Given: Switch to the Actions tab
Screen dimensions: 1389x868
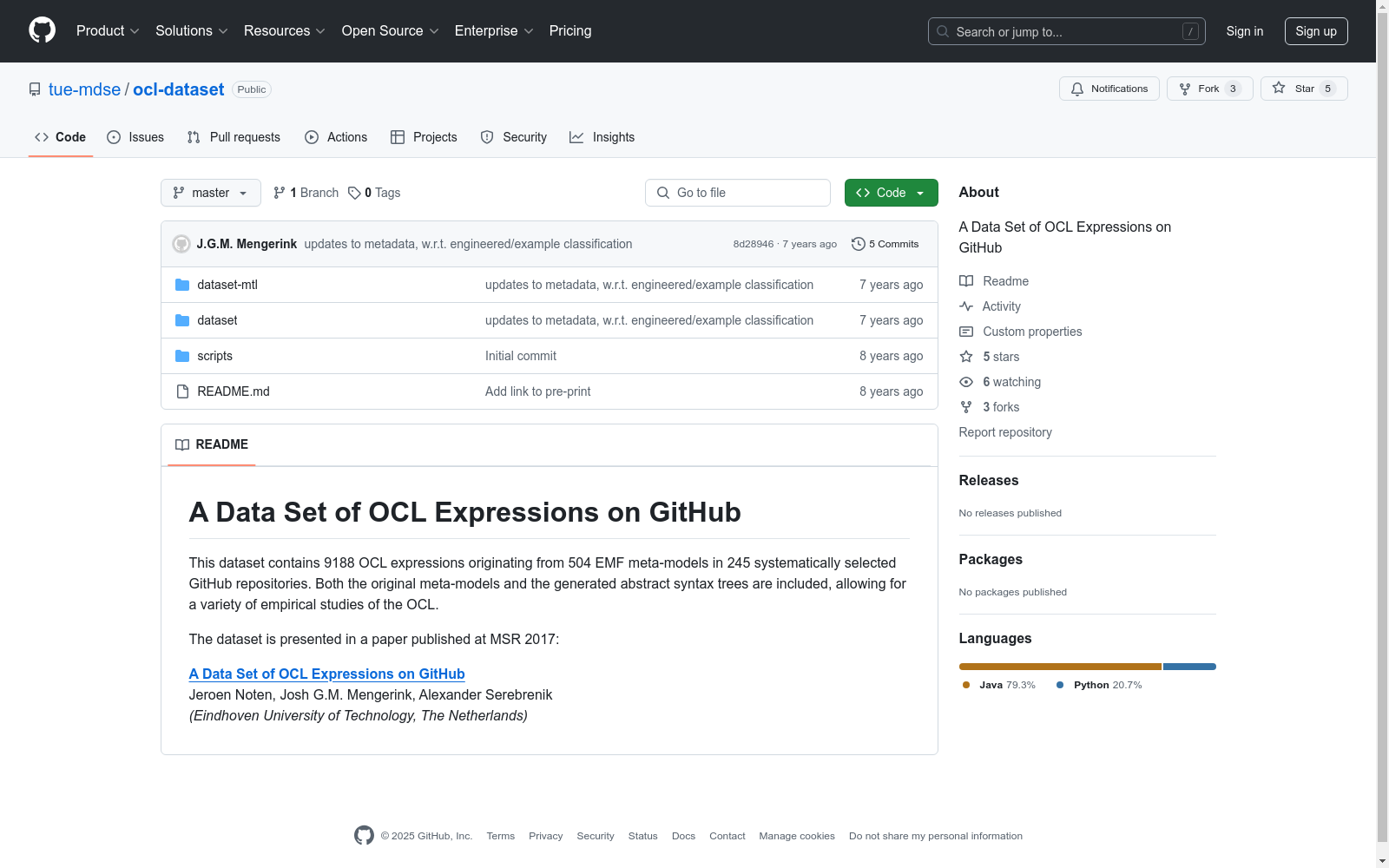Looking at the screenshot, I should 336,137.
